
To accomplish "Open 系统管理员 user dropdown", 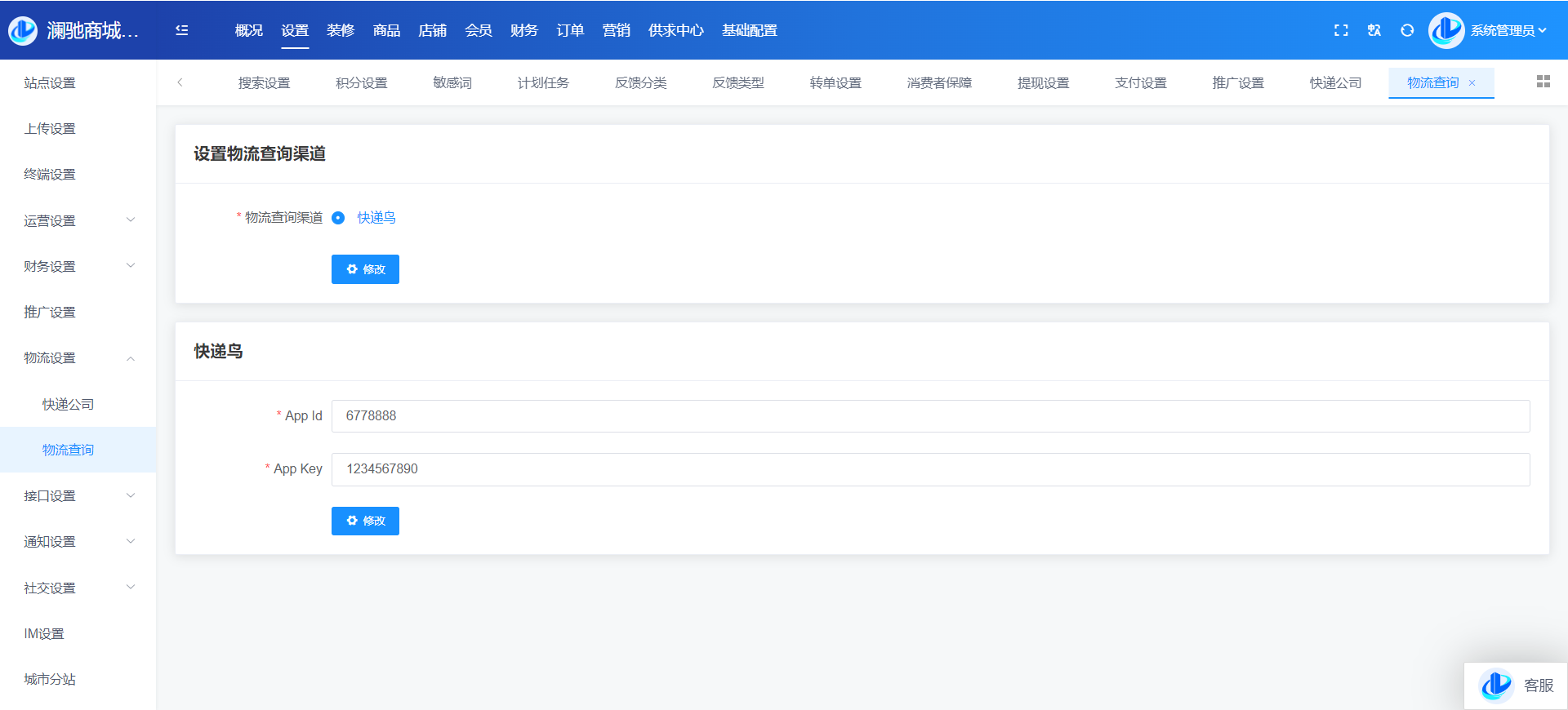I will click(1508, 31).
